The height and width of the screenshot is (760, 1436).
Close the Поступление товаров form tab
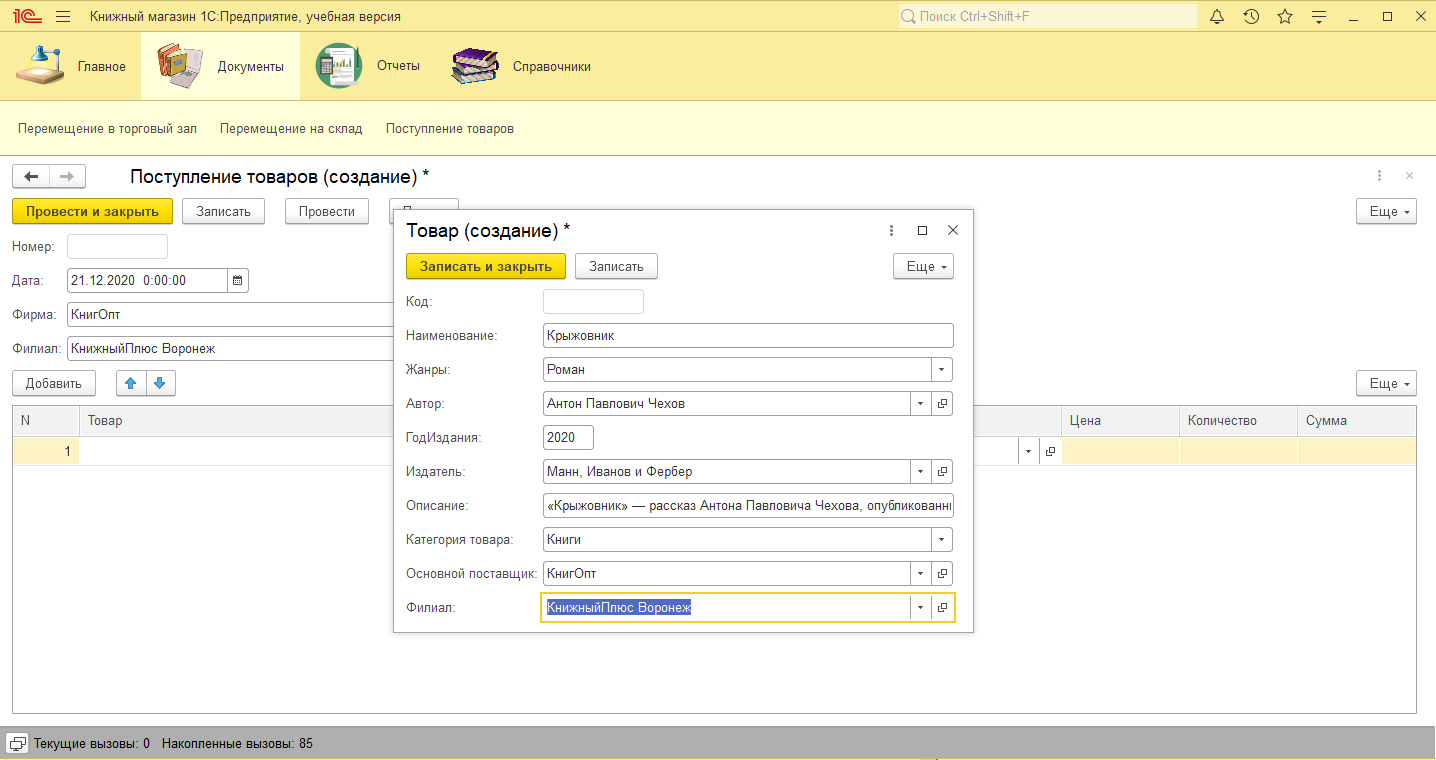coord(1409,175)
